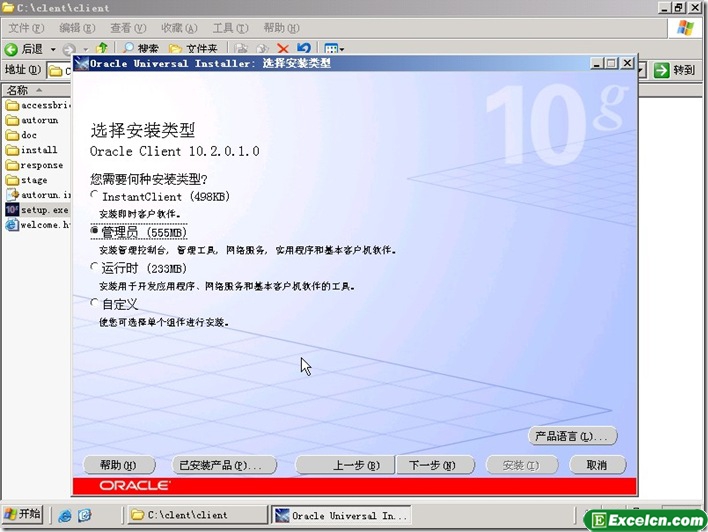Click the Oracle installer title bar icon
This screenshot has height=532, width=708.
coord(81,64)
